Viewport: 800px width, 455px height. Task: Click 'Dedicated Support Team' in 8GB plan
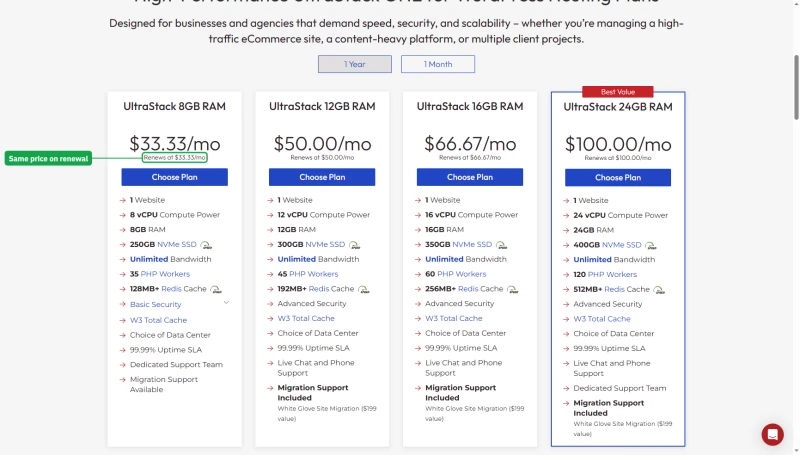177,364
